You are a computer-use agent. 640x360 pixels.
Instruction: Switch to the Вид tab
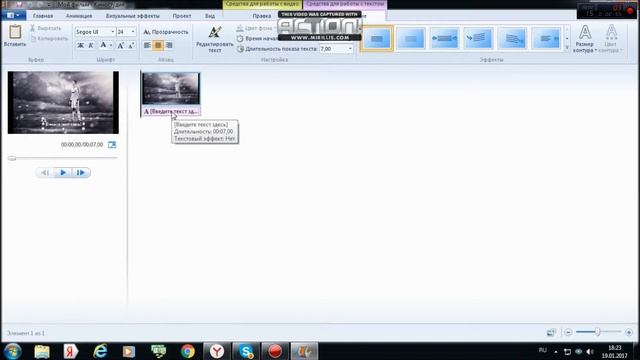(x=210, y=16)
